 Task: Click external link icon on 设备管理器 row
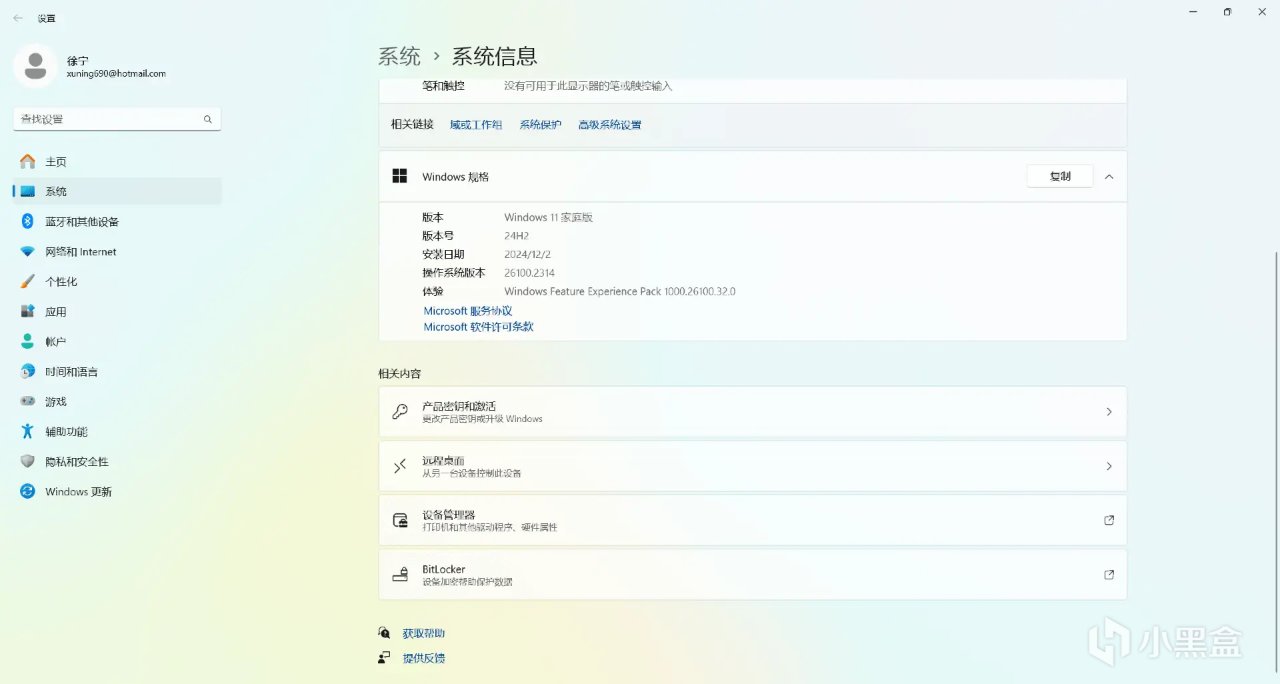point(1108,520)
